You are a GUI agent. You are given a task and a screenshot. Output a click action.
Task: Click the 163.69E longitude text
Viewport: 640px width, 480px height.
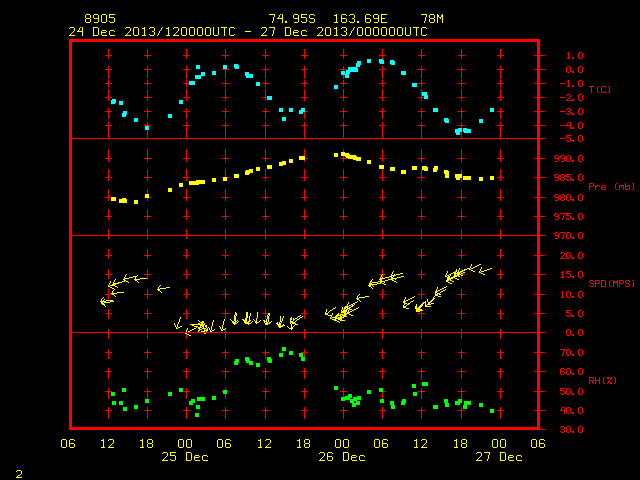click(360, 19)
